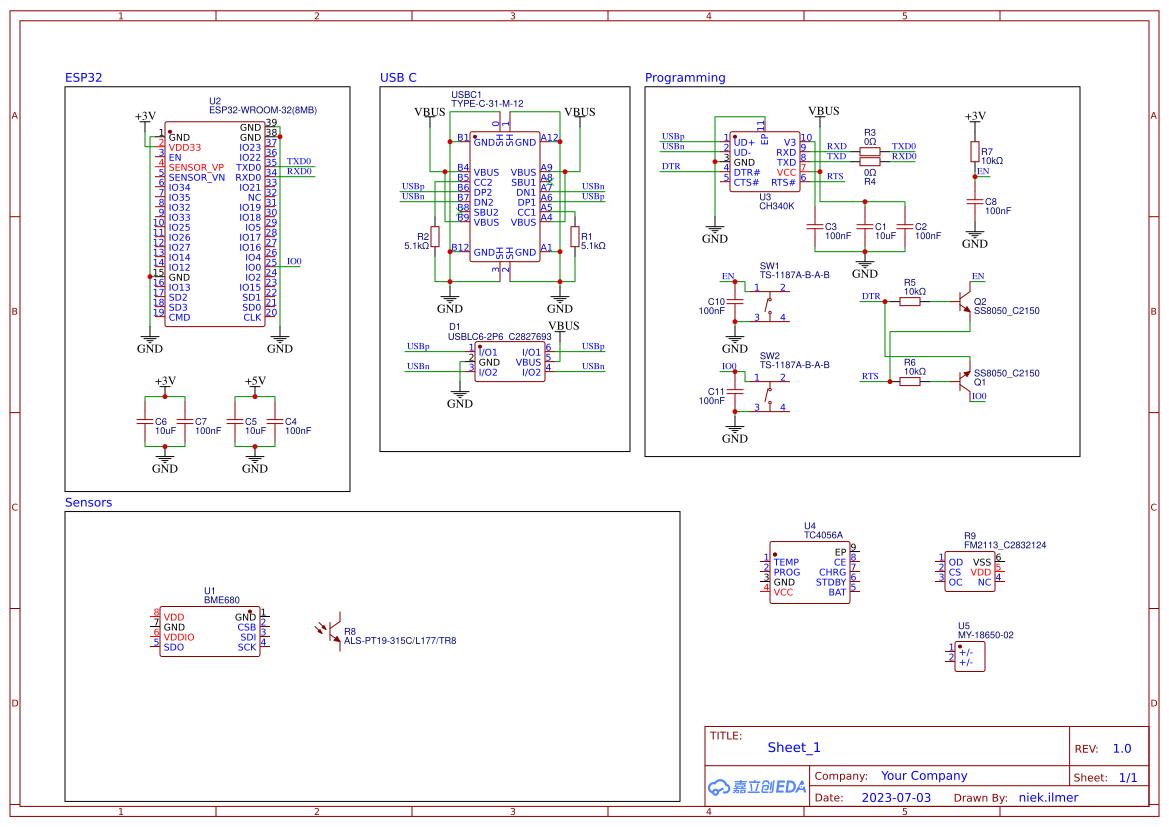Select the TC4056A charger chip U4
The image size is (1169, 827).
click(x=810, y=572)
